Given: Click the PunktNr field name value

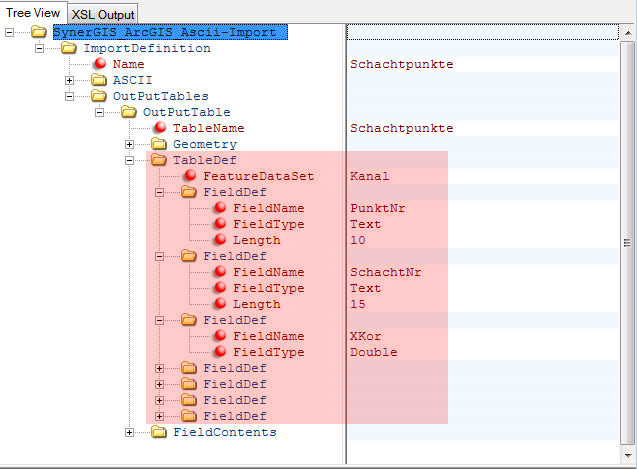Looking at the screenshot, I should 377,208.
